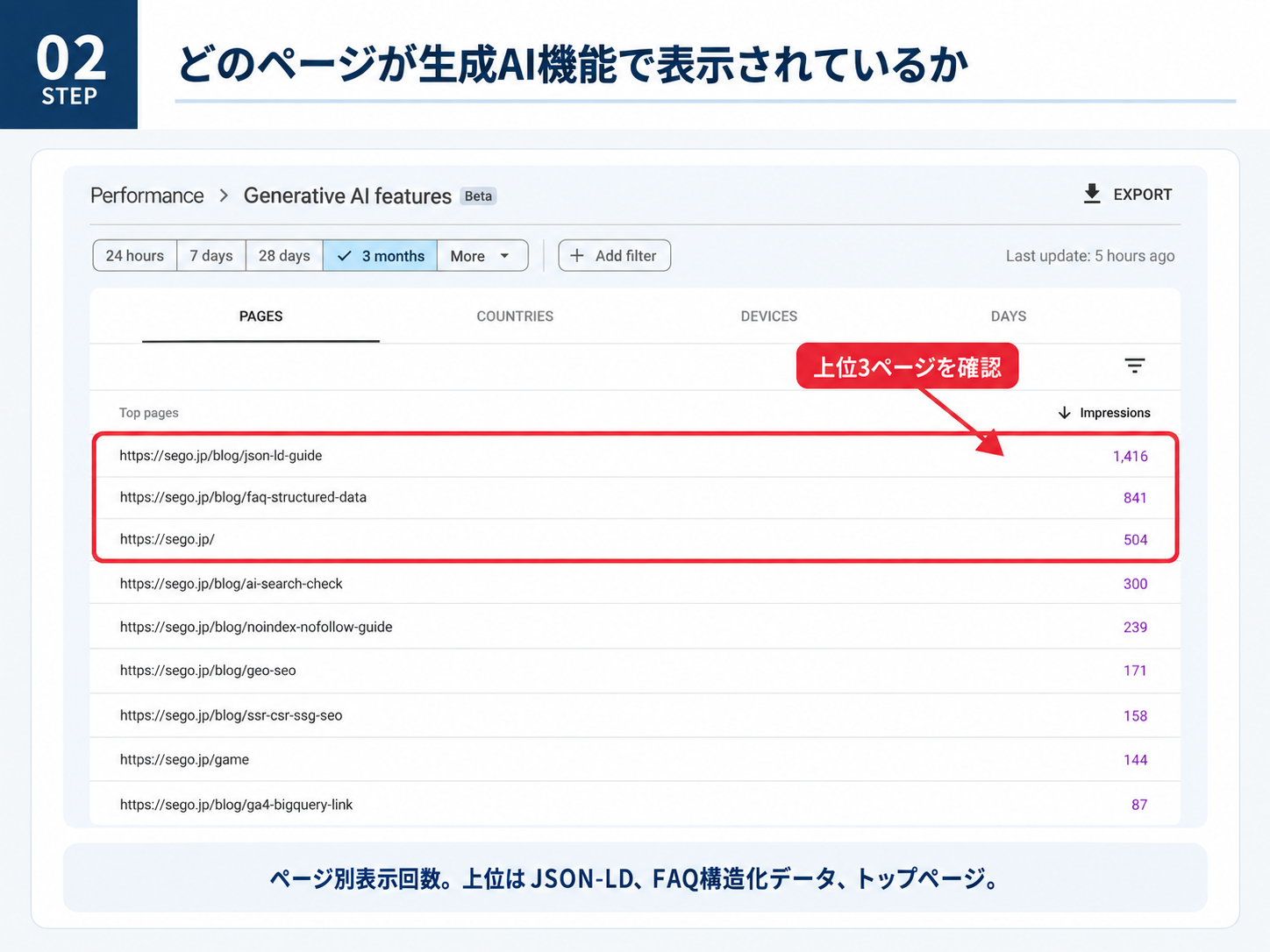Viewport: 1270px width, 952px height.
Task: Click the 300 impressions value
Action: click(x=1135, y=584)
